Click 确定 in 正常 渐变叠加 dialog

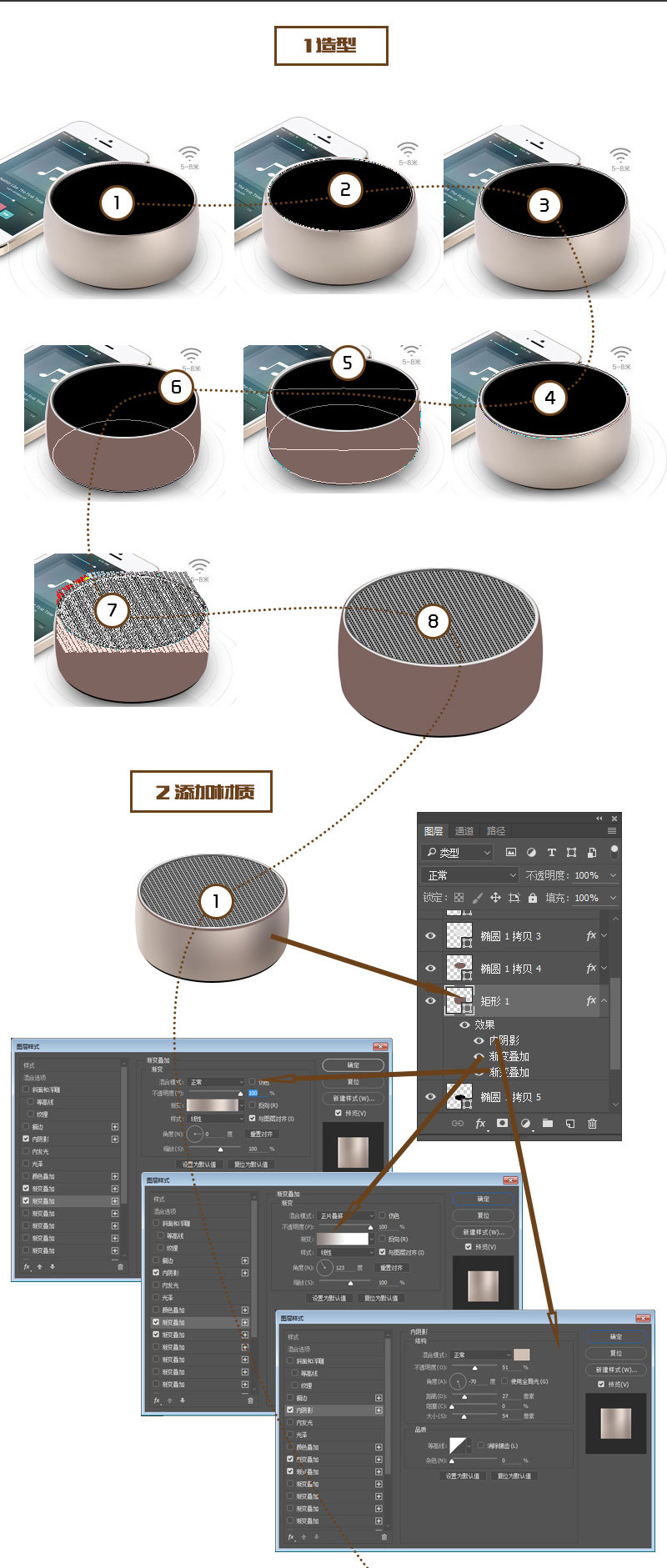coord(354,1065)
